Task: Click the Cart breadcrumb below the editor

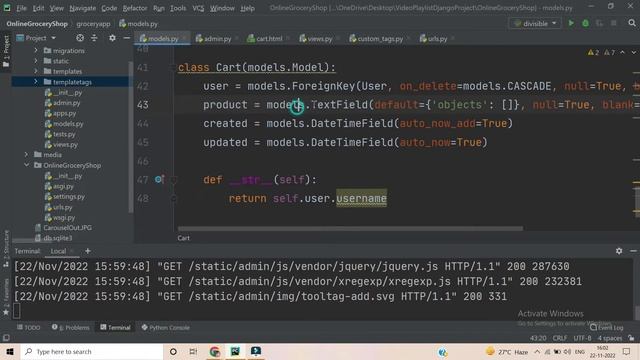Action: coord(184,238)
